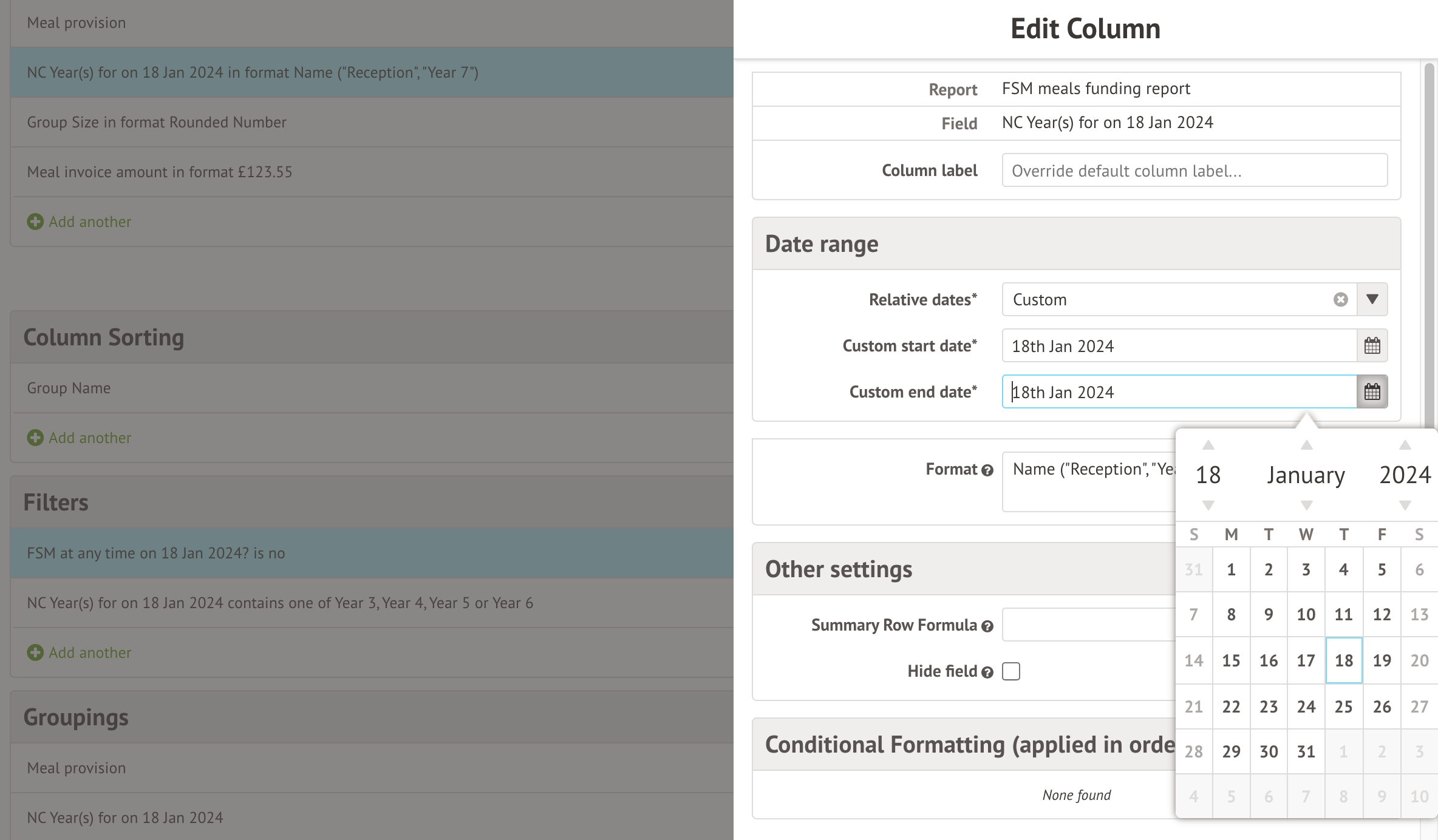Enable the Hide field checkbox
This screenshot has height=840, width=1438.
tap(1010, 671)
